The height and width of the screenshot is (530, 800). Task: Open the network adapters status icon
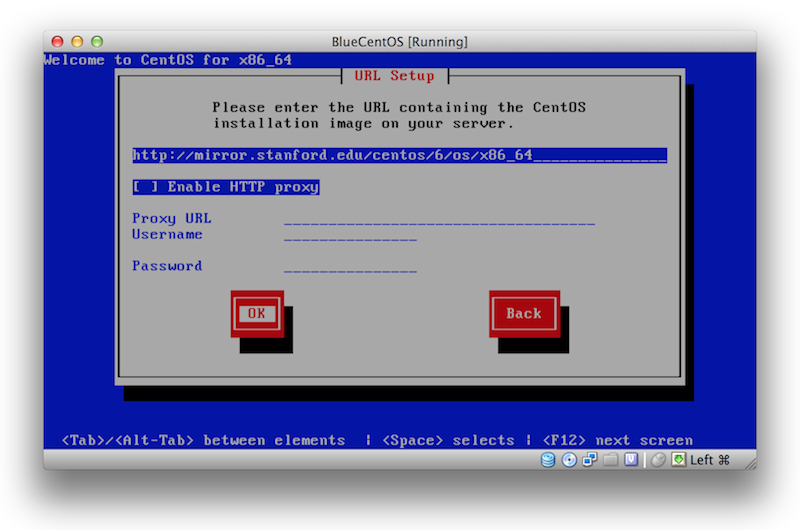tap(590, 460)
